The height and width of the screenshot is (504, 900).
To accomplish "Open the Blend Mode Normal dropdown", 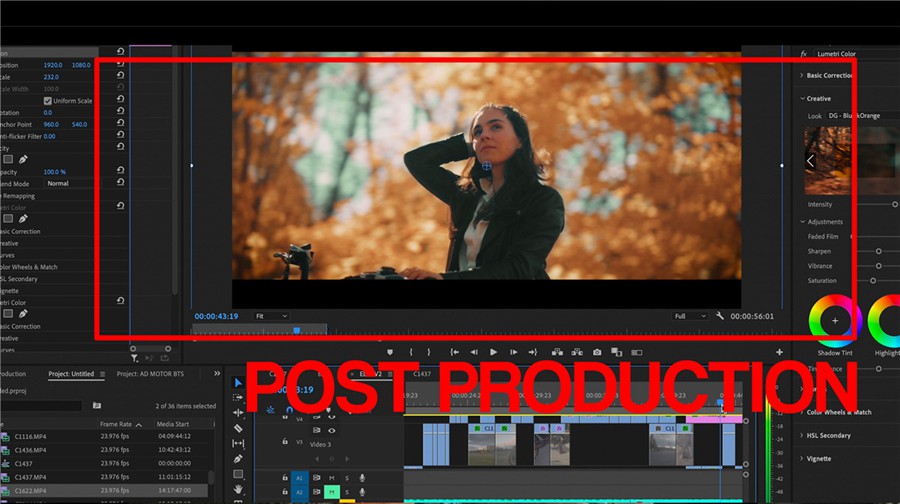I will [x=58, y=183].
